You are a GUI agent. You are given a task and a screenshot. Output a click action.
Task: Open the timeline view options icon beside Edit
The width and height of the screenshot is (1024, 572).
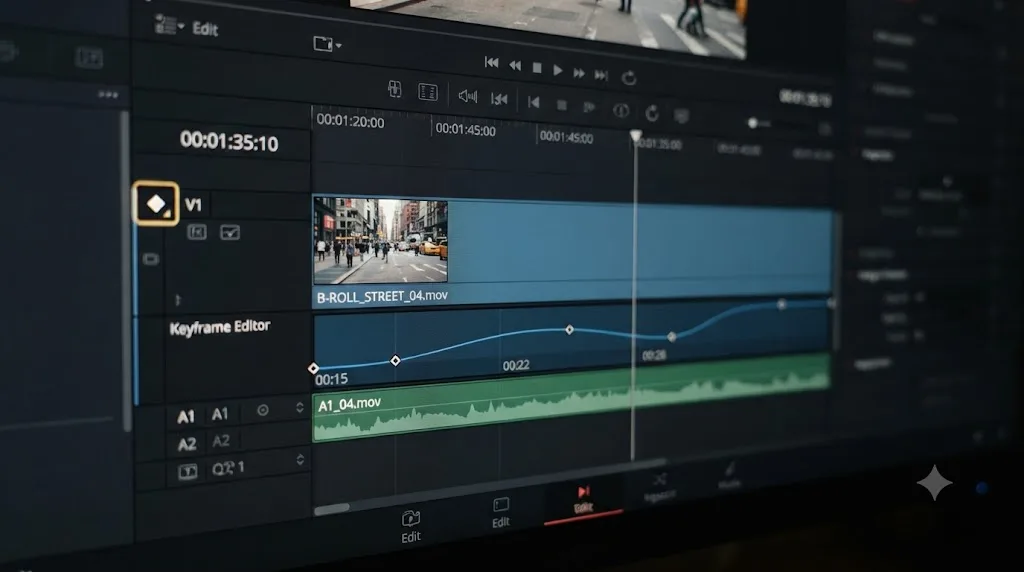tap(168, 25)
